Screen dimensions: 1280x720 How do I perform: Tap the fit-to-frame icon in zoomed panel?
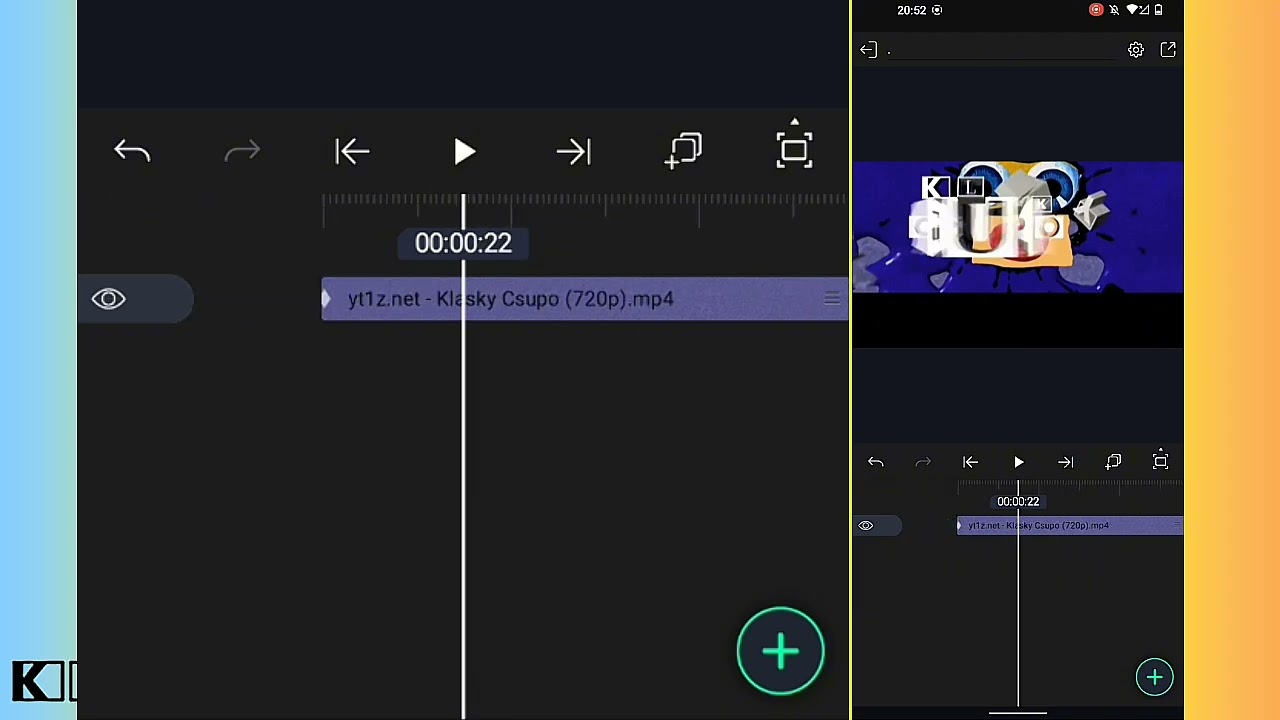tap(795, 147)
